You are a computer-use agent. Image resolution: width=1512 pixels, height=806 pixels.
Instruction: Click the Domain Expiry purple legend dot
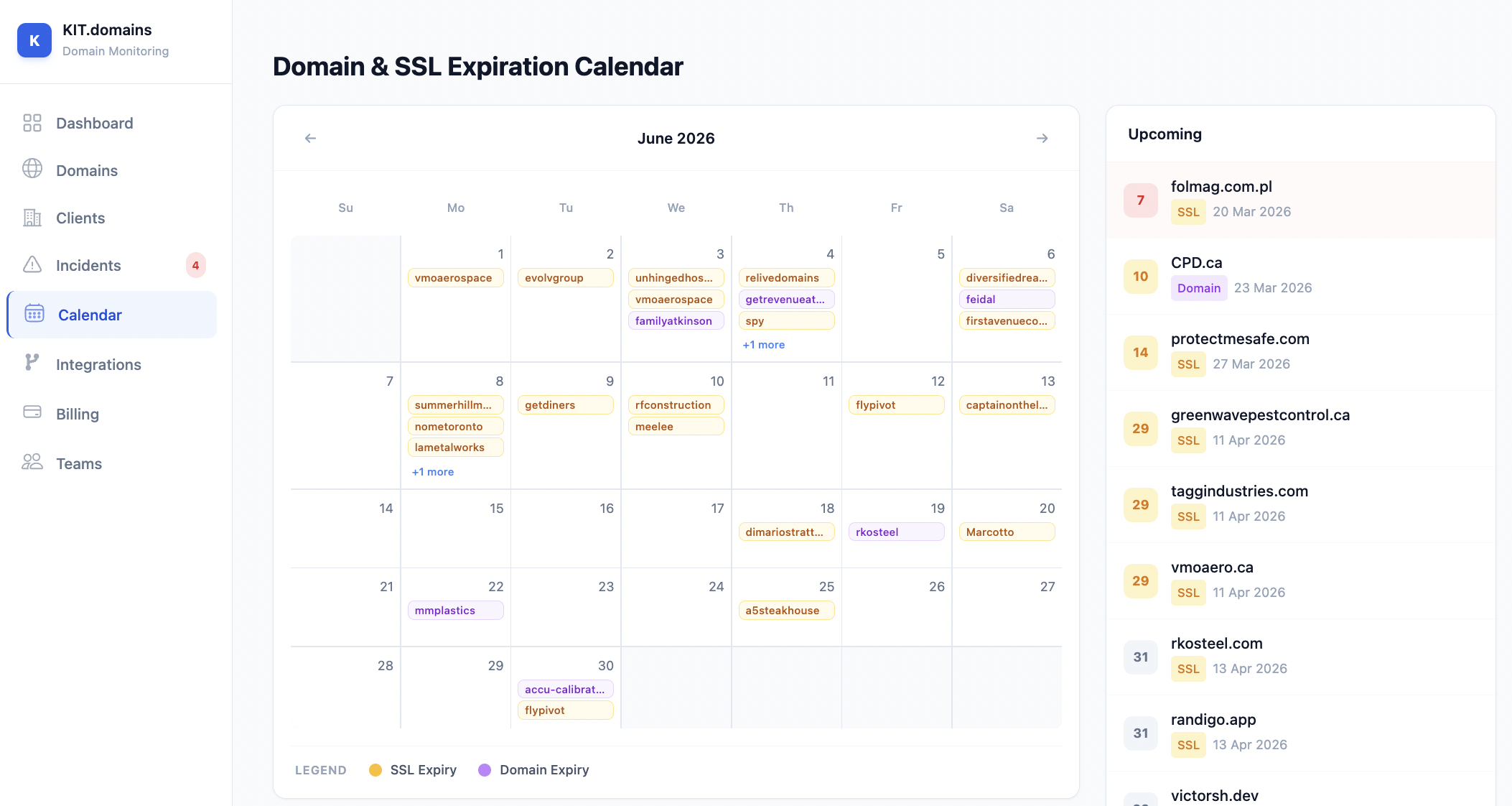point(485,770)
